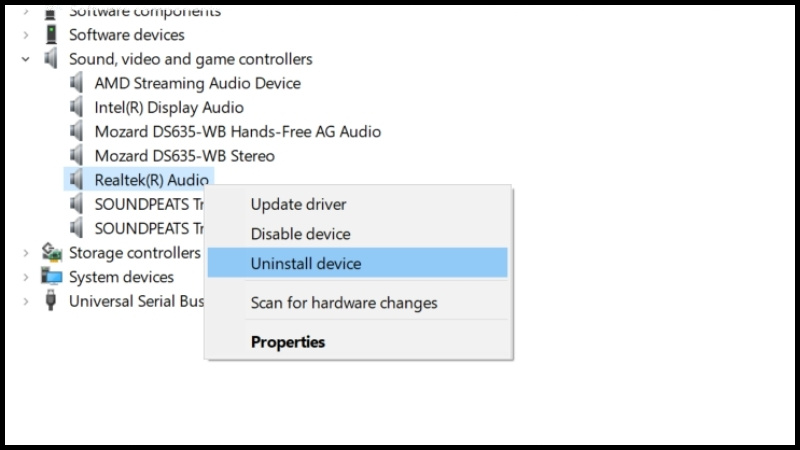Image resolution: width=800 pixels, height=450 pixels.
Task: Click the speaker icon beside AMD Streaming Audio Device
Action: tap(77, 83)
